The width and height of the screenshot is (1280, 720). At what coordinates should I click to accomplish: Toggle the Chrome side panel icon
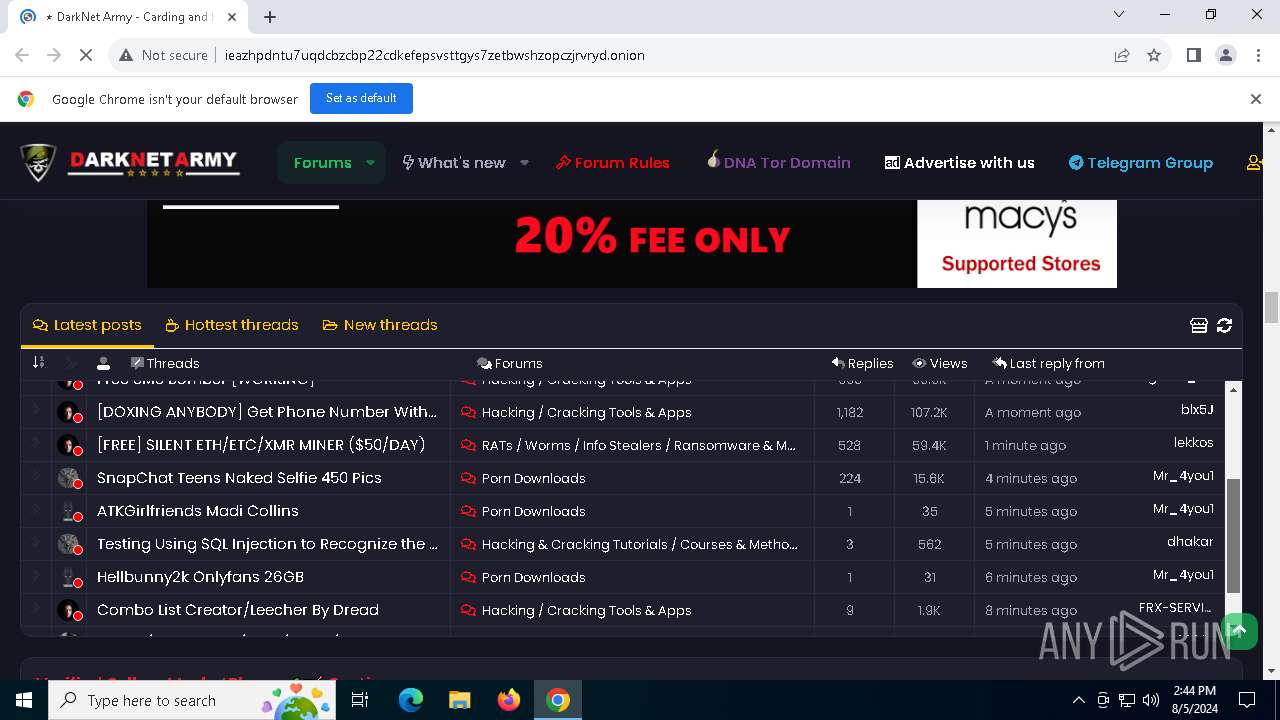point(1194,55)
